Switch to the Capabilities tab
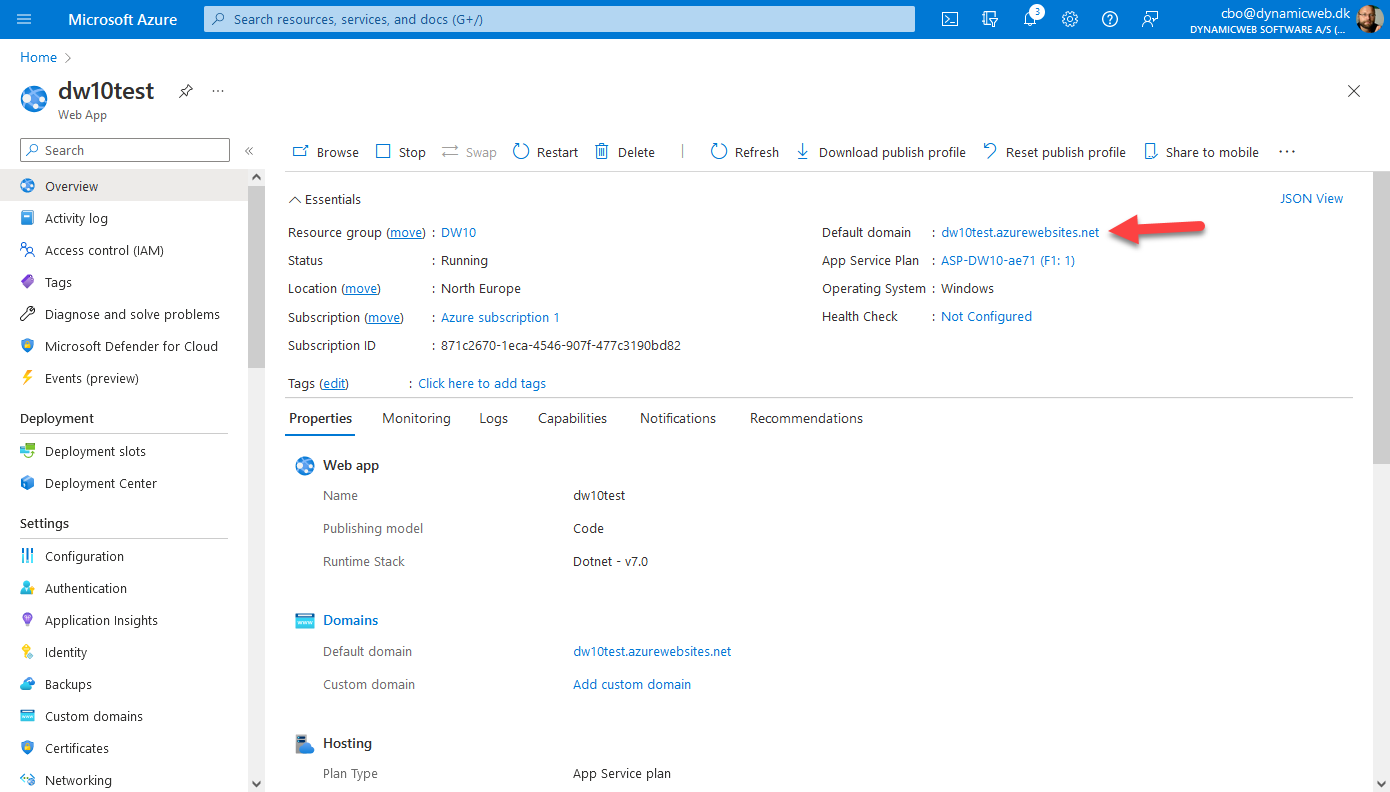Image resolution: width=1390 pixels, height=792 pixels. pyautogui.click(x=572, y=418)
